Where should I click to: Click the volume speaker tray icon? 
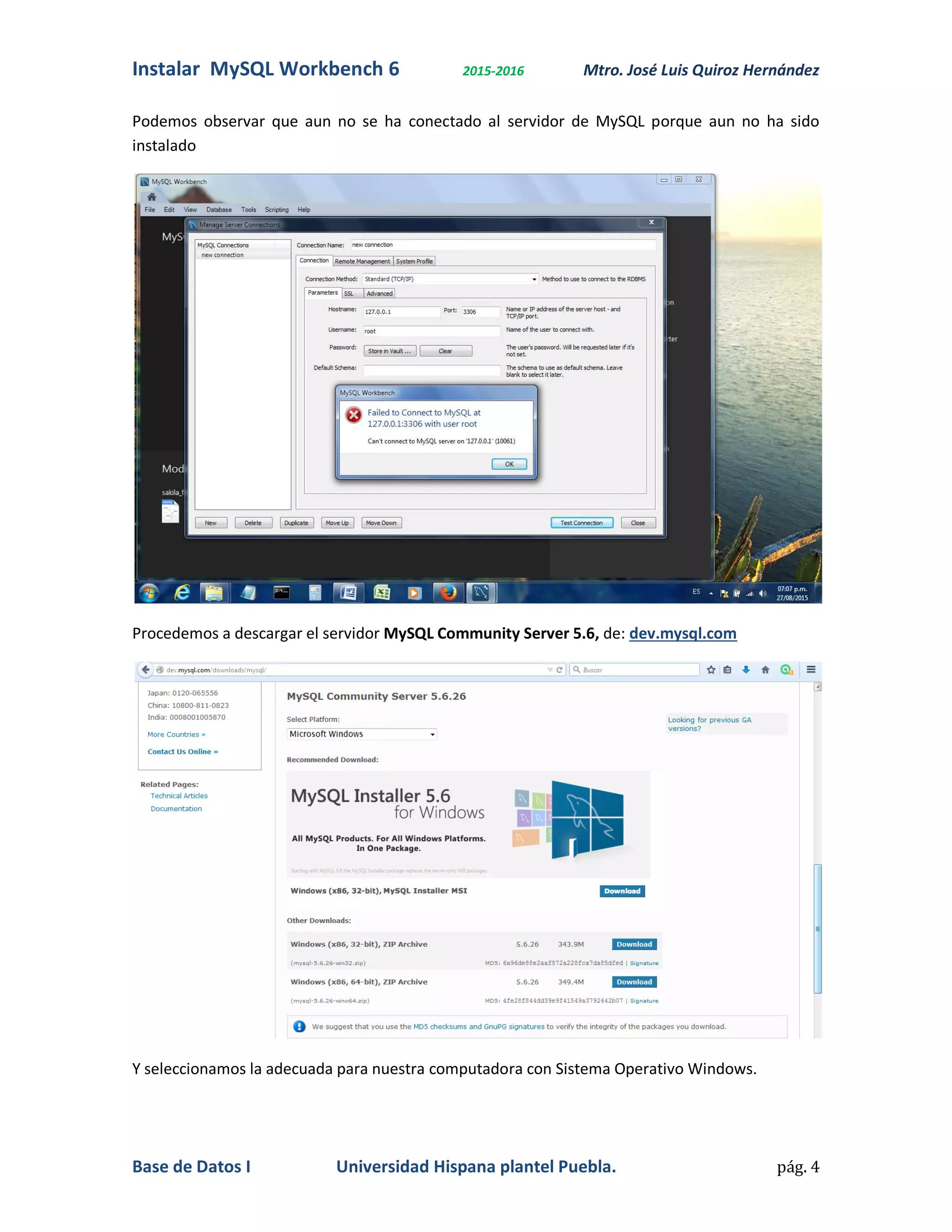click(x=762, y=593)
